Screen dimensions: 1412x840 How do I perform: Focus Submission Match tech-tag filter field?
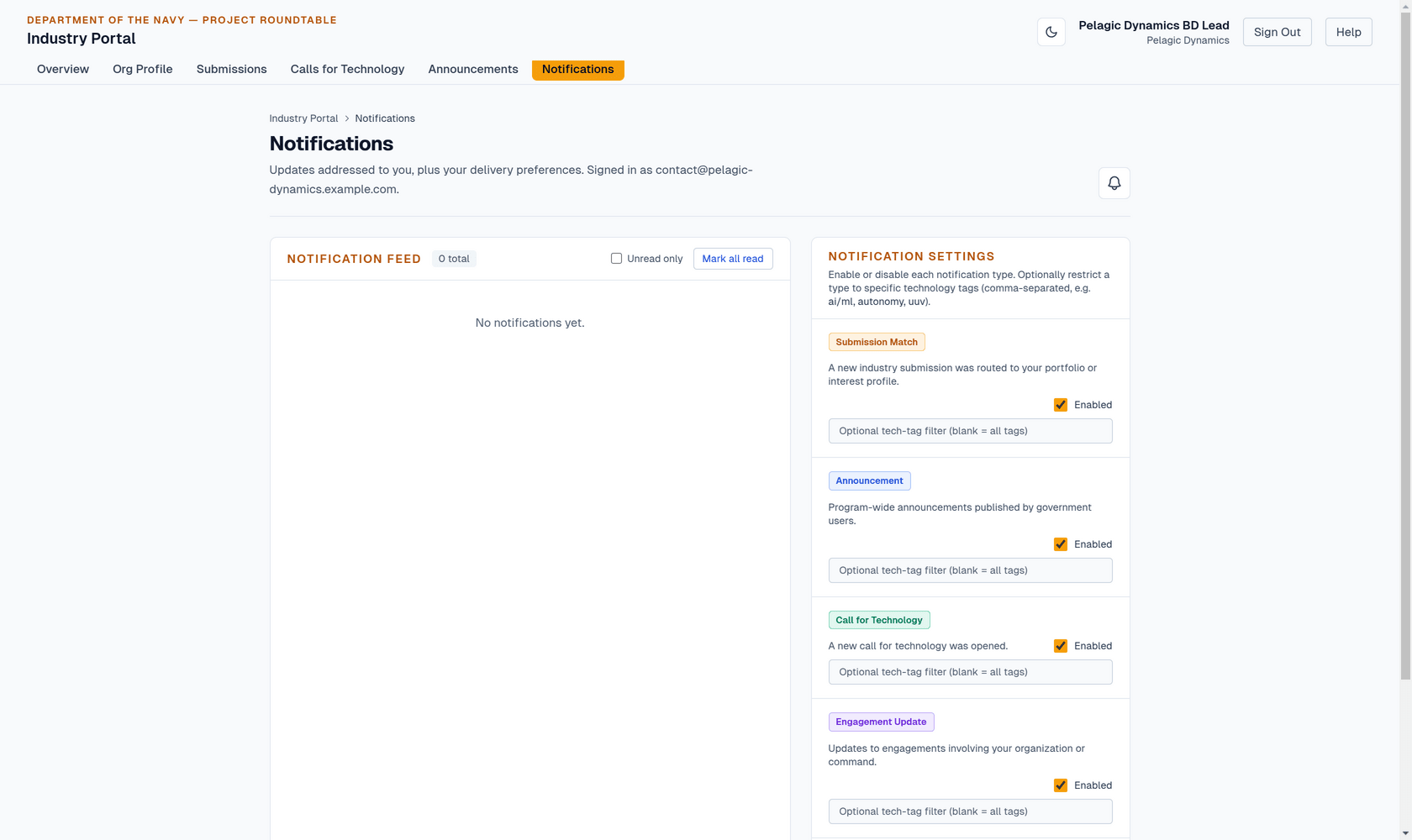971,431
